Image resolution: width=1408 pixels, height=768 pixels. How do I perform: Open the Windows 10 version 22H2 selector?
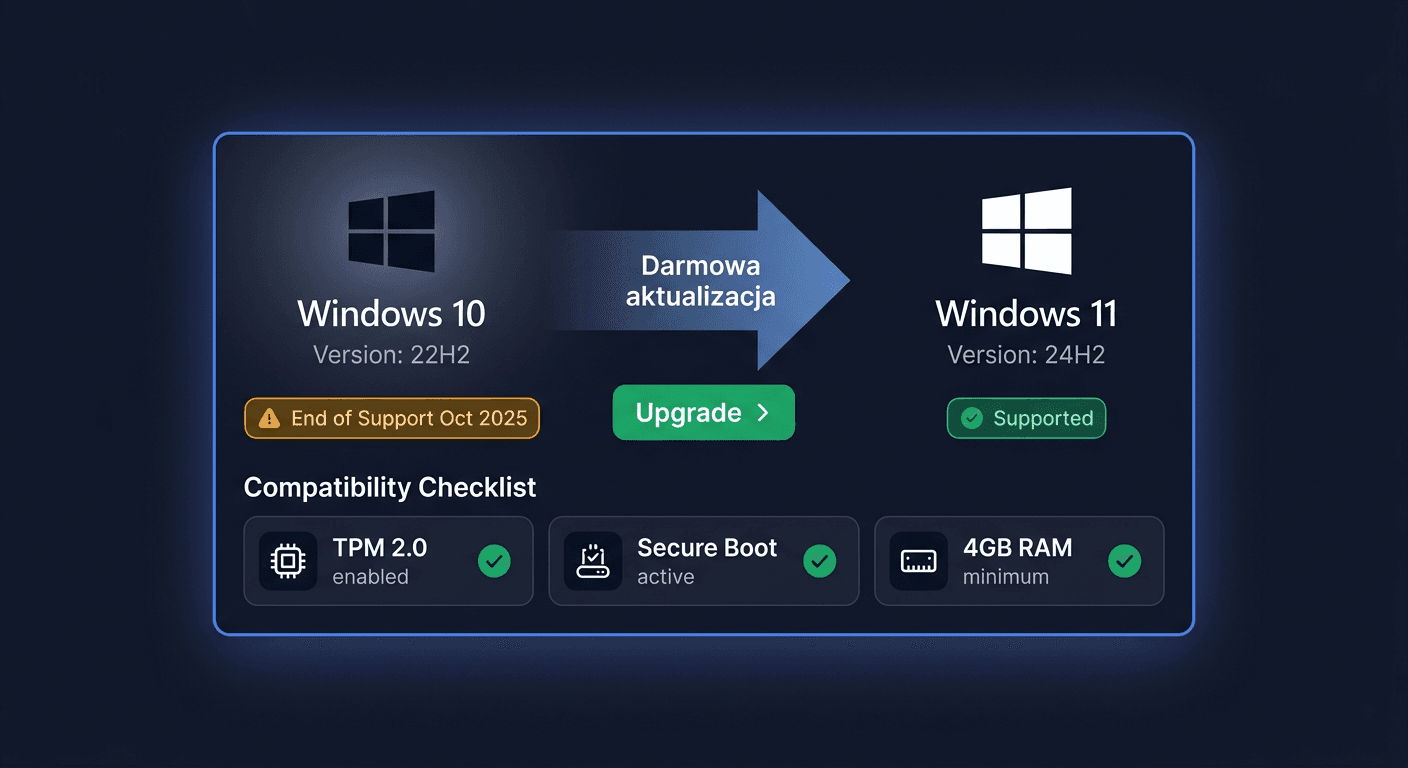[391, 354]
